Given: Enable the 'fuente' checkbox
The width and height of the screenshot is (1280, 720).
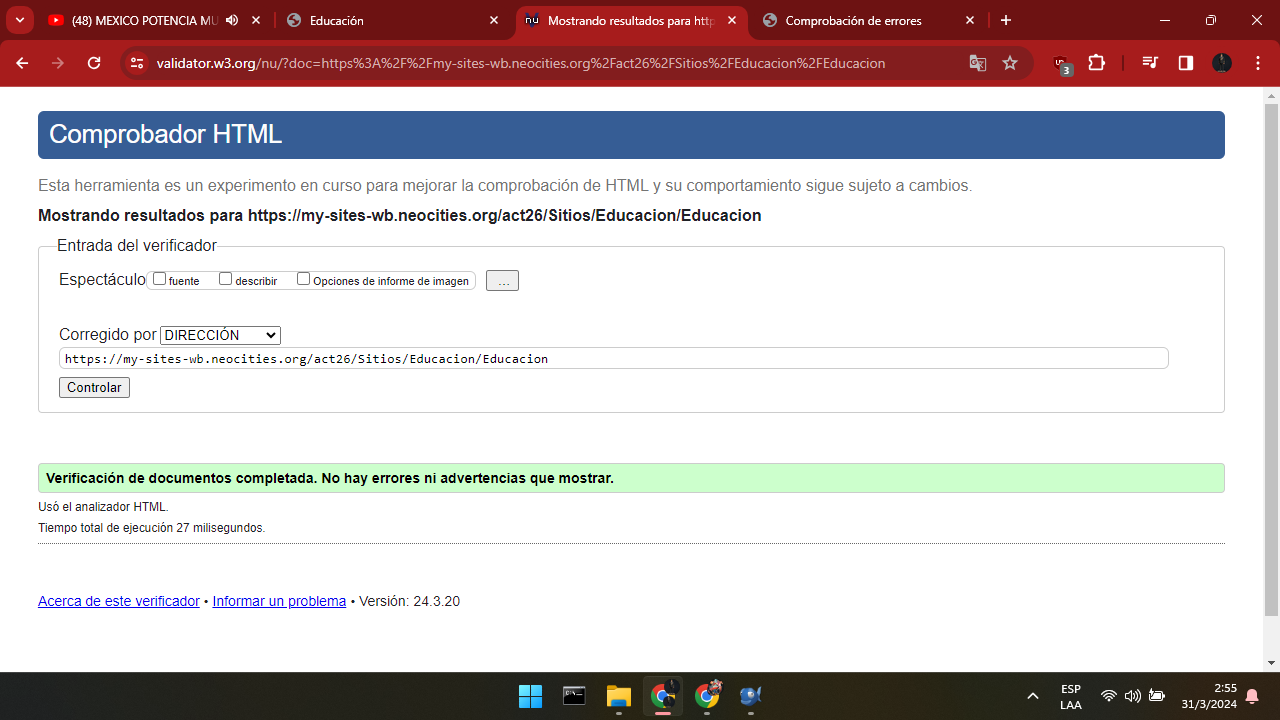Looking at the screenshot, I should coord(159,279).
